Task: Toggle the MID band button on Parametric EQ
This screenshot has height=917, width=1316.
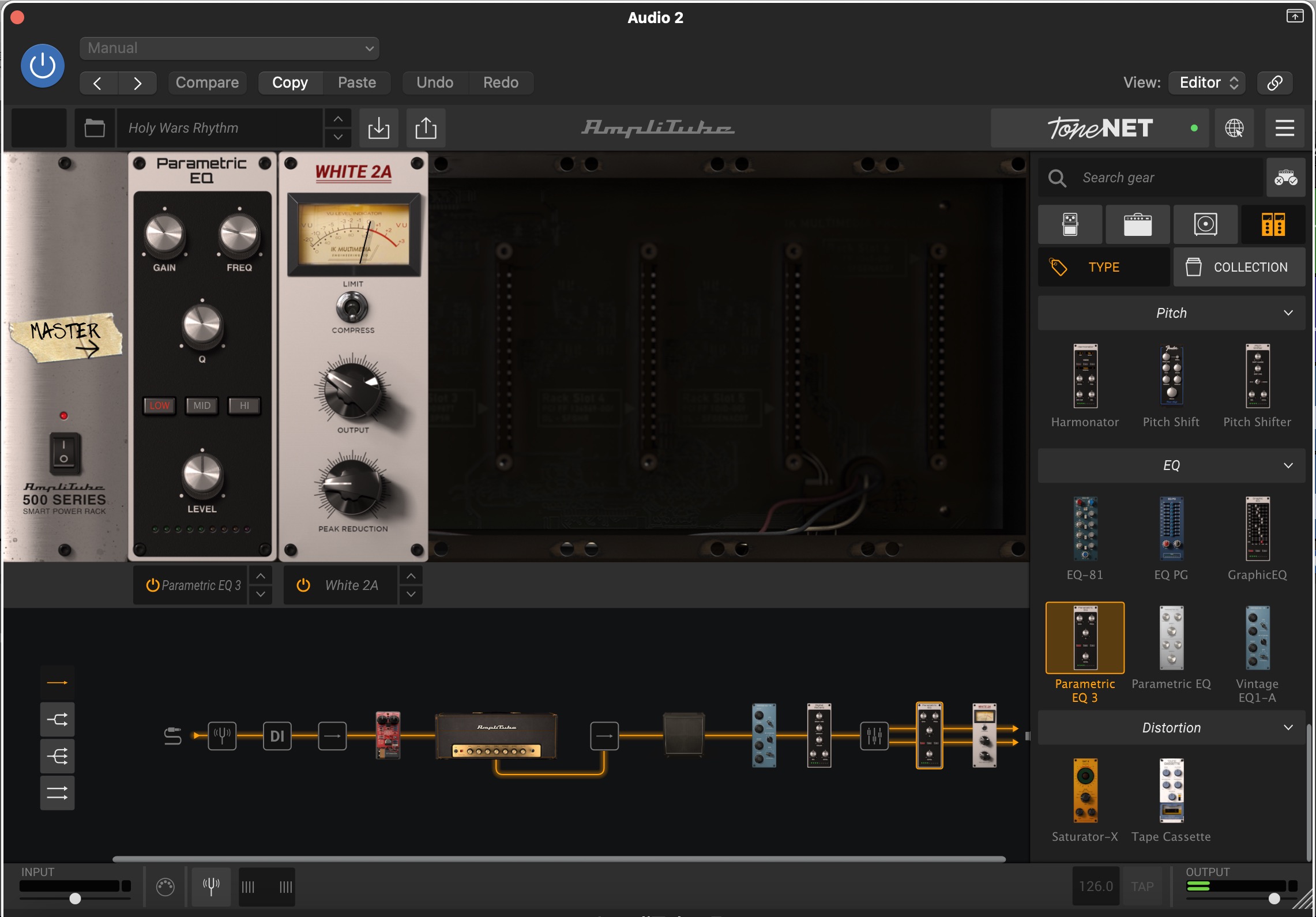Action: [x=202, y=405]
